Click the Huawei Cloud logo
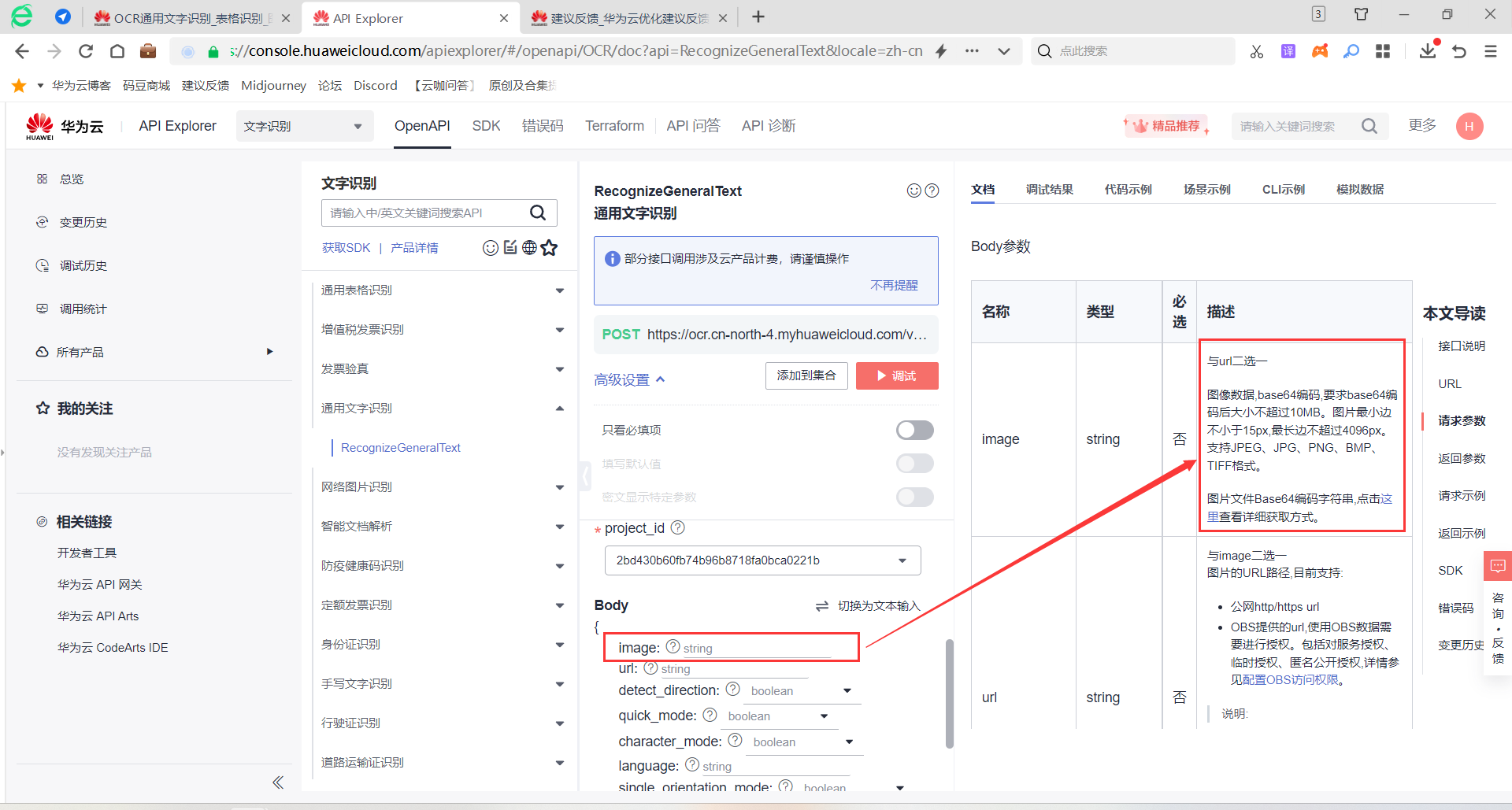Screen dimensions: 1512x810 pos(65,126)
